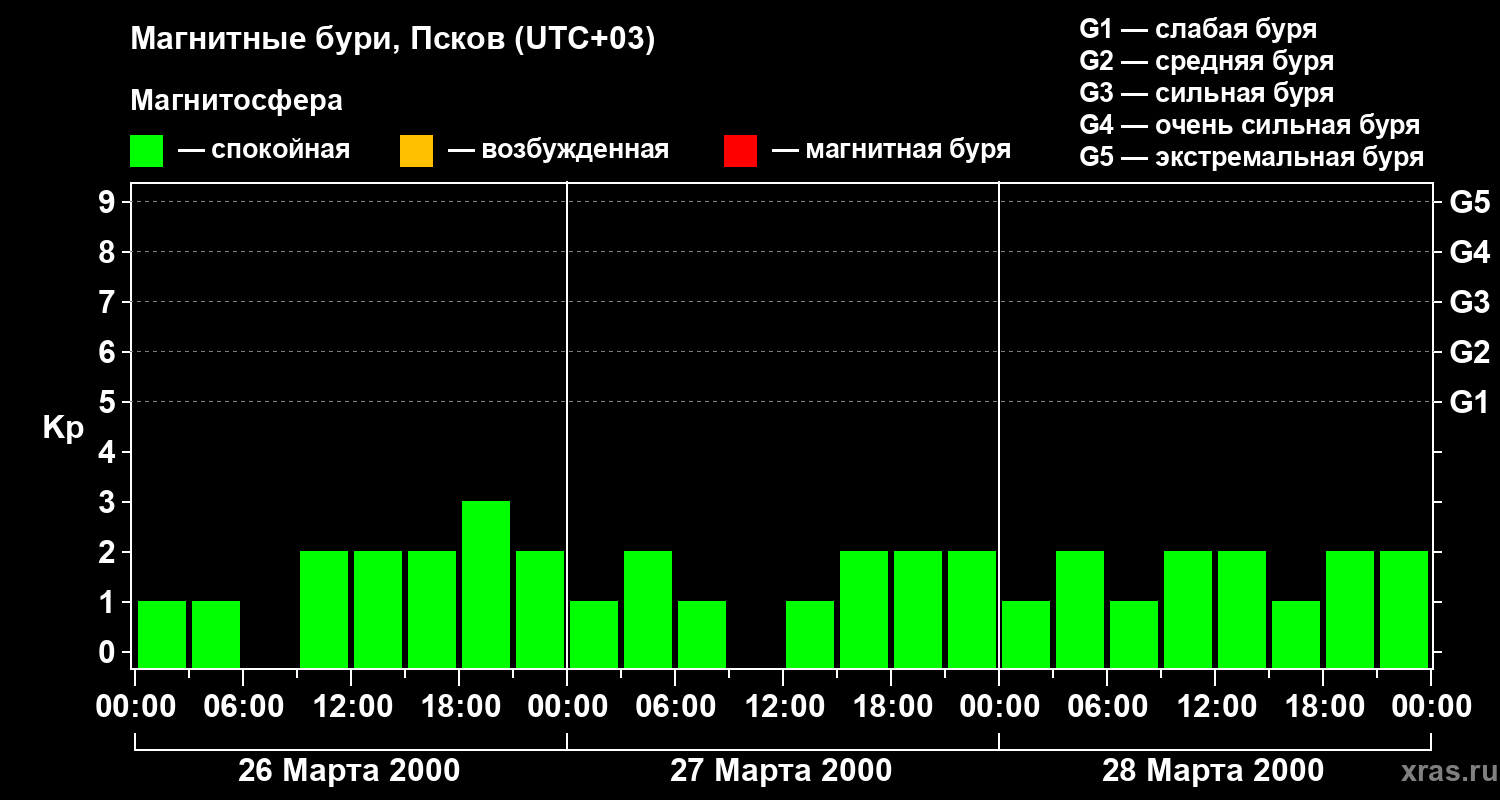
Task: Click the '26 Марта 2000' date label
Action: point(349,771)
